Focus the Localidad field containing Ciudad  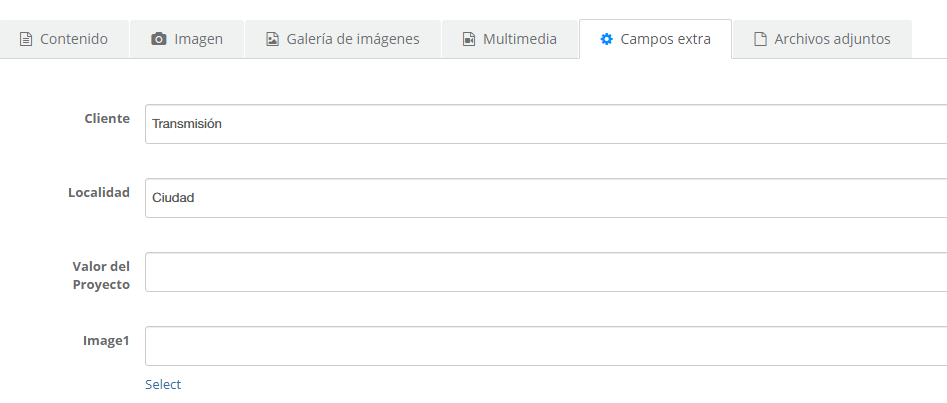pos(546,198)
